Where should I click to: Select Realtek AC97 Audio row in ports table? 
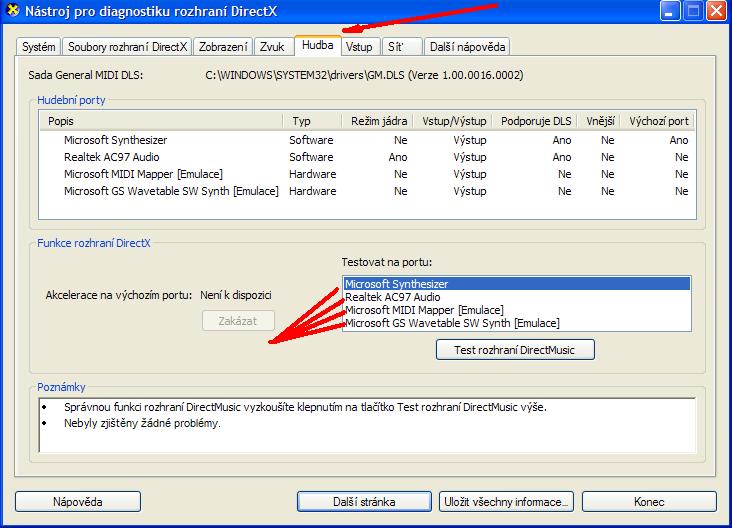(111, 157)
